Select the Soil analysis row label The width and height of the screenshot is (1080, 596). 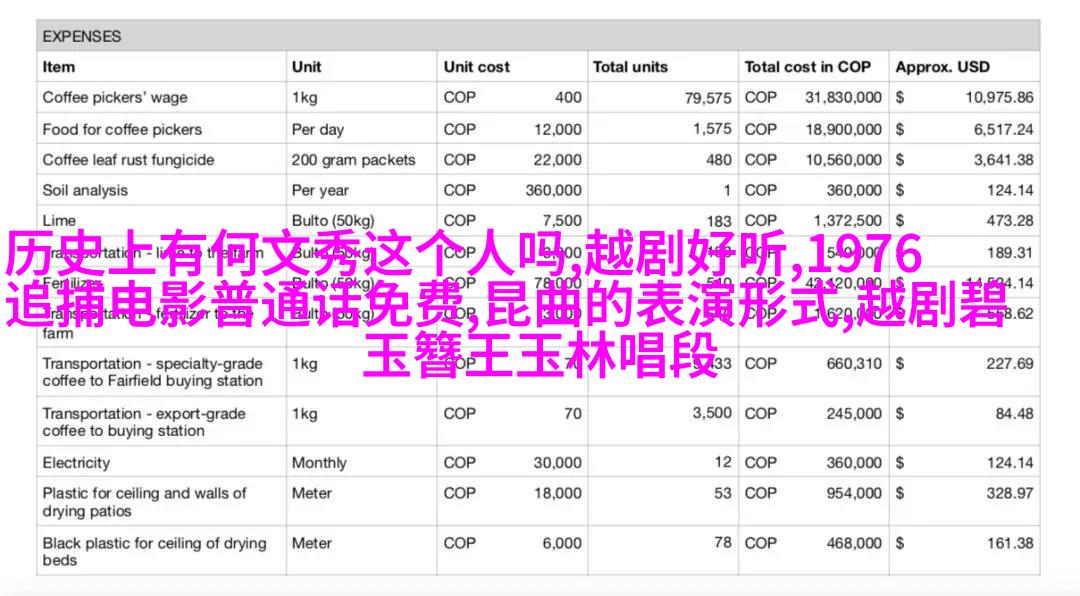point(85,190)
